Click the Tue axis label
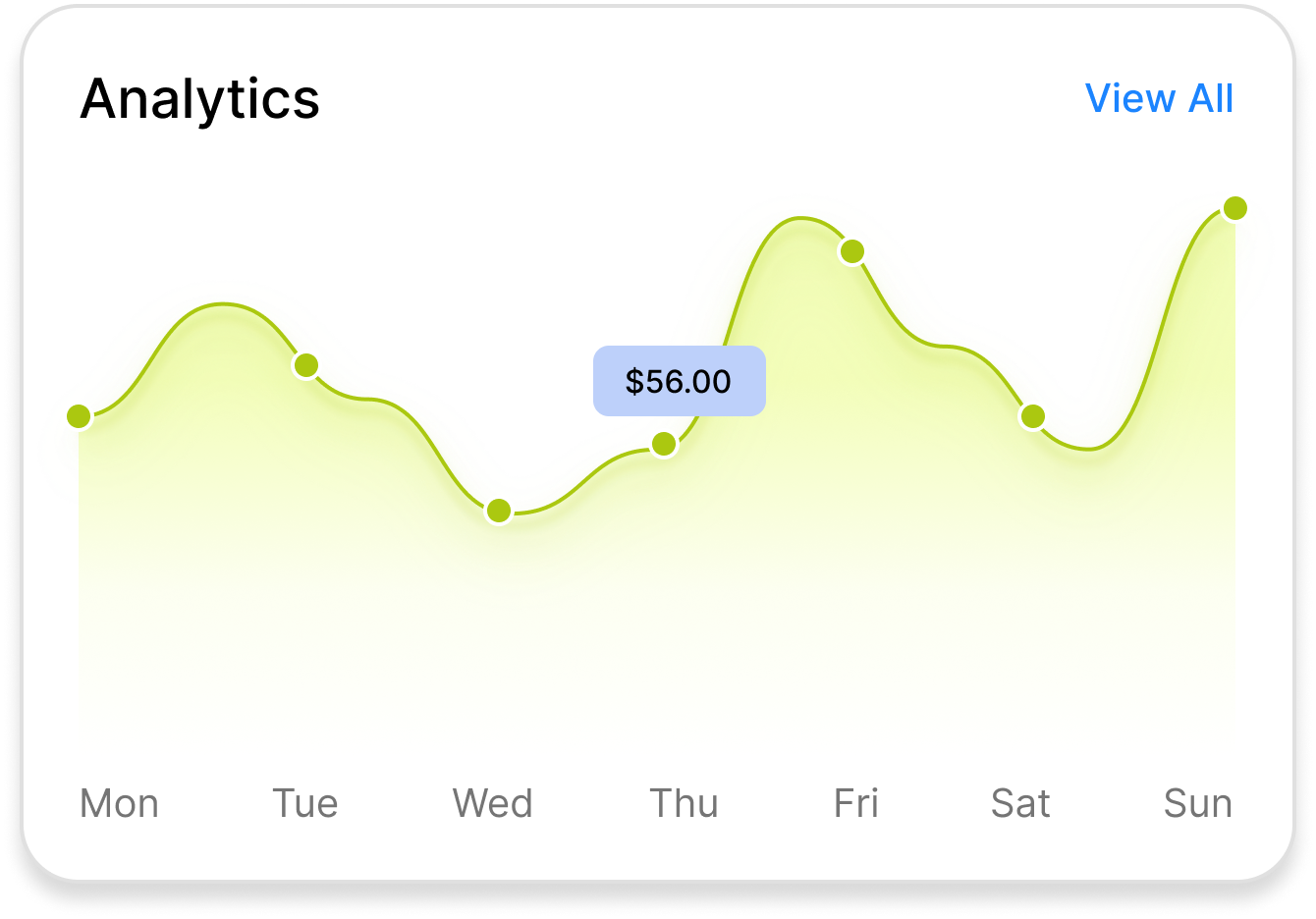The width and height of the screenshot is (1316, 919). point(305,803)
